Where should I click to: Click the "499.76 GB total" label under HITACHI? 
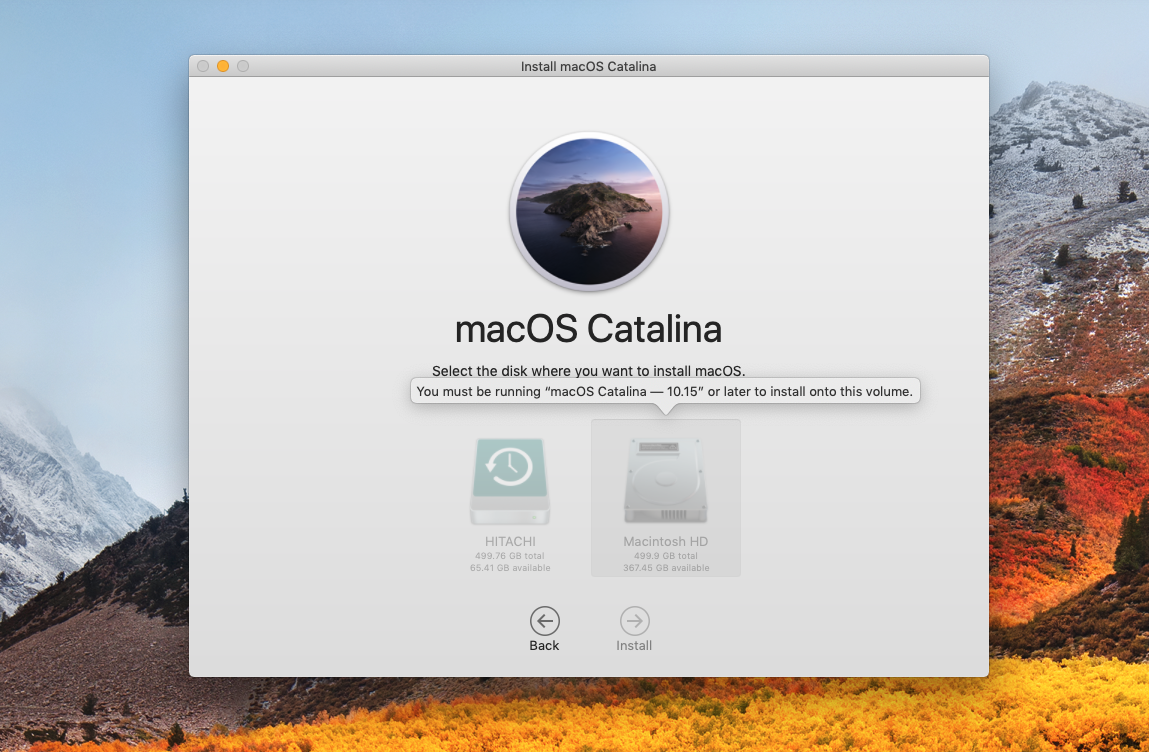click(510, 556)
